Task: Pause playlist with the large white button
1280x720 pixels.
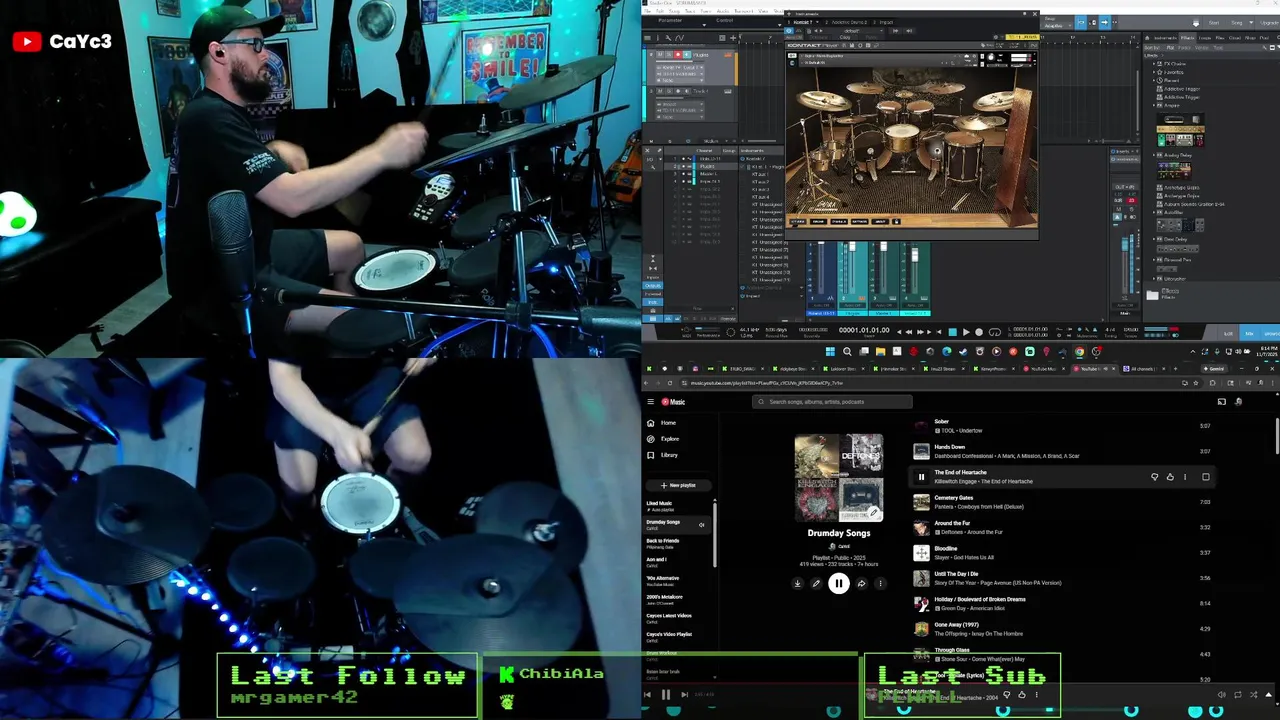Action: pyautogui.click(x=838, y=583)
